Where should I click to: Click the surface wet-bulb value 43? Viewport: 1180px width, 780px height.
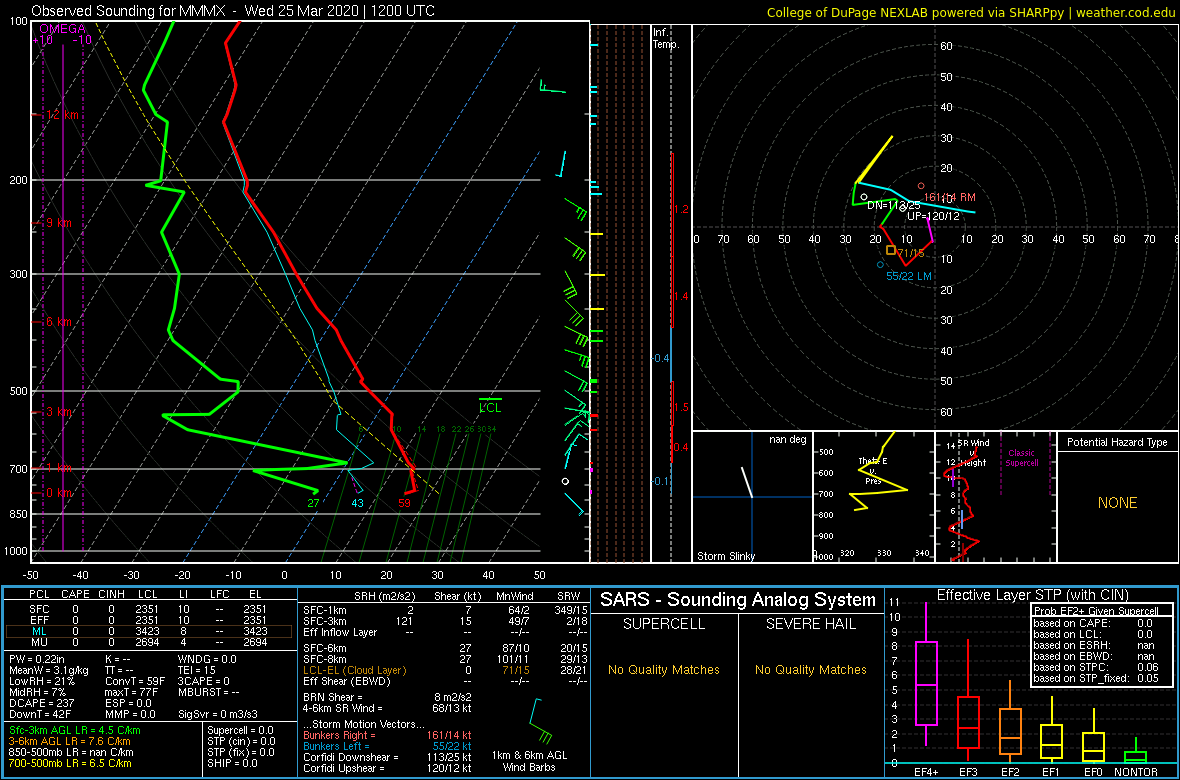pyautogui.click(x=357, y=503)
